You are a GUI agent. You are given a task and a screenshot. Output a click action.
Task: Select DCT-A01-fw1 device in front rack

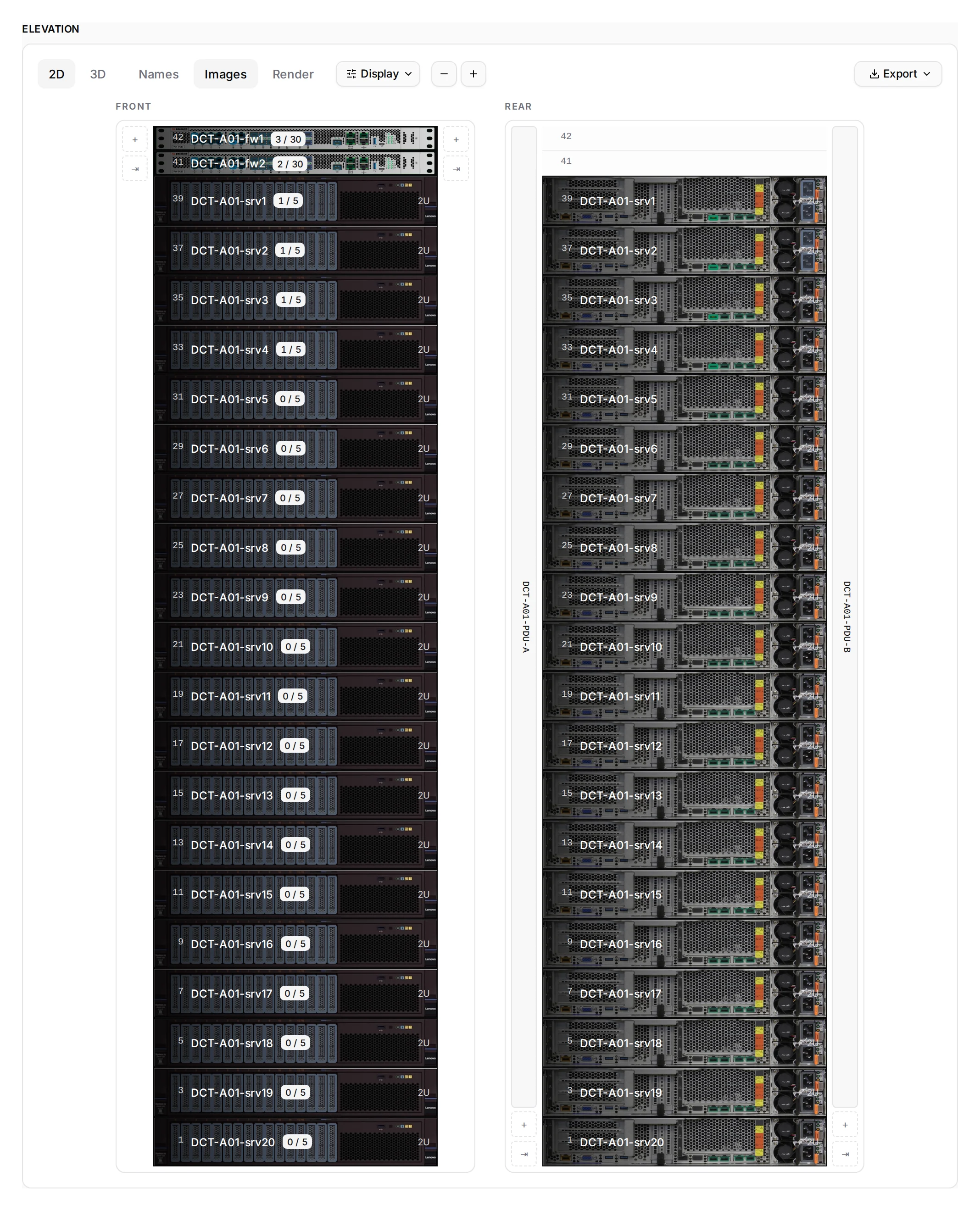pyautogui.click(x=295, y=139)
